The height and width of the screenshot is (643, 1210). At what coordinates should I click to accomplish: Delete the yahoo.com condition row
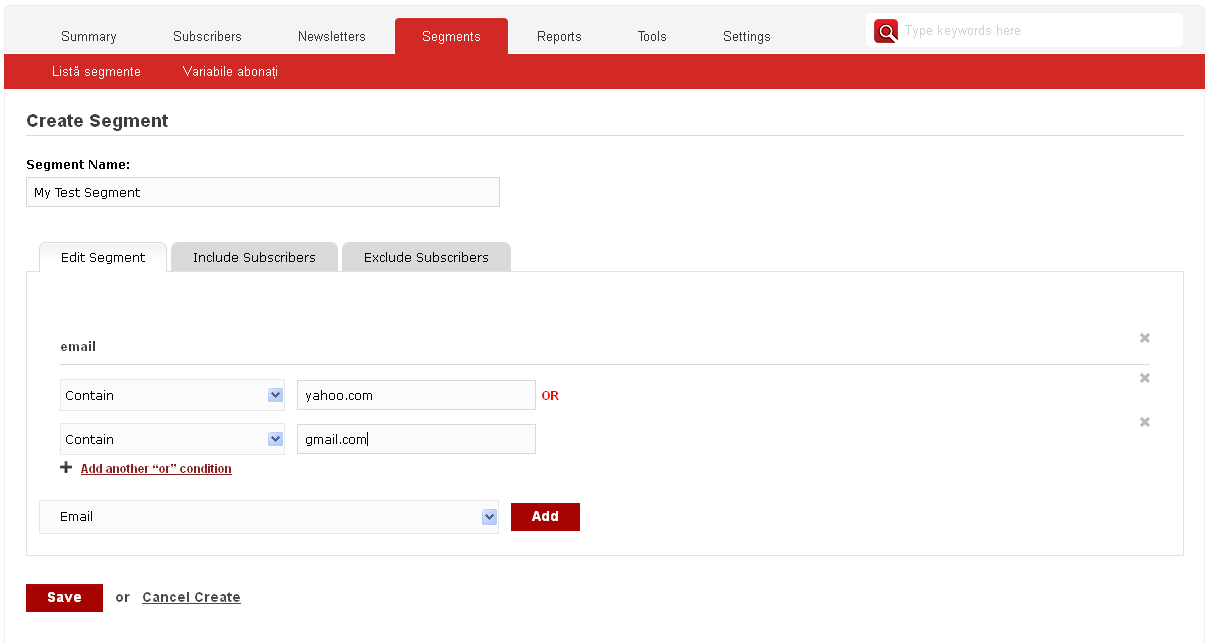1145,378
